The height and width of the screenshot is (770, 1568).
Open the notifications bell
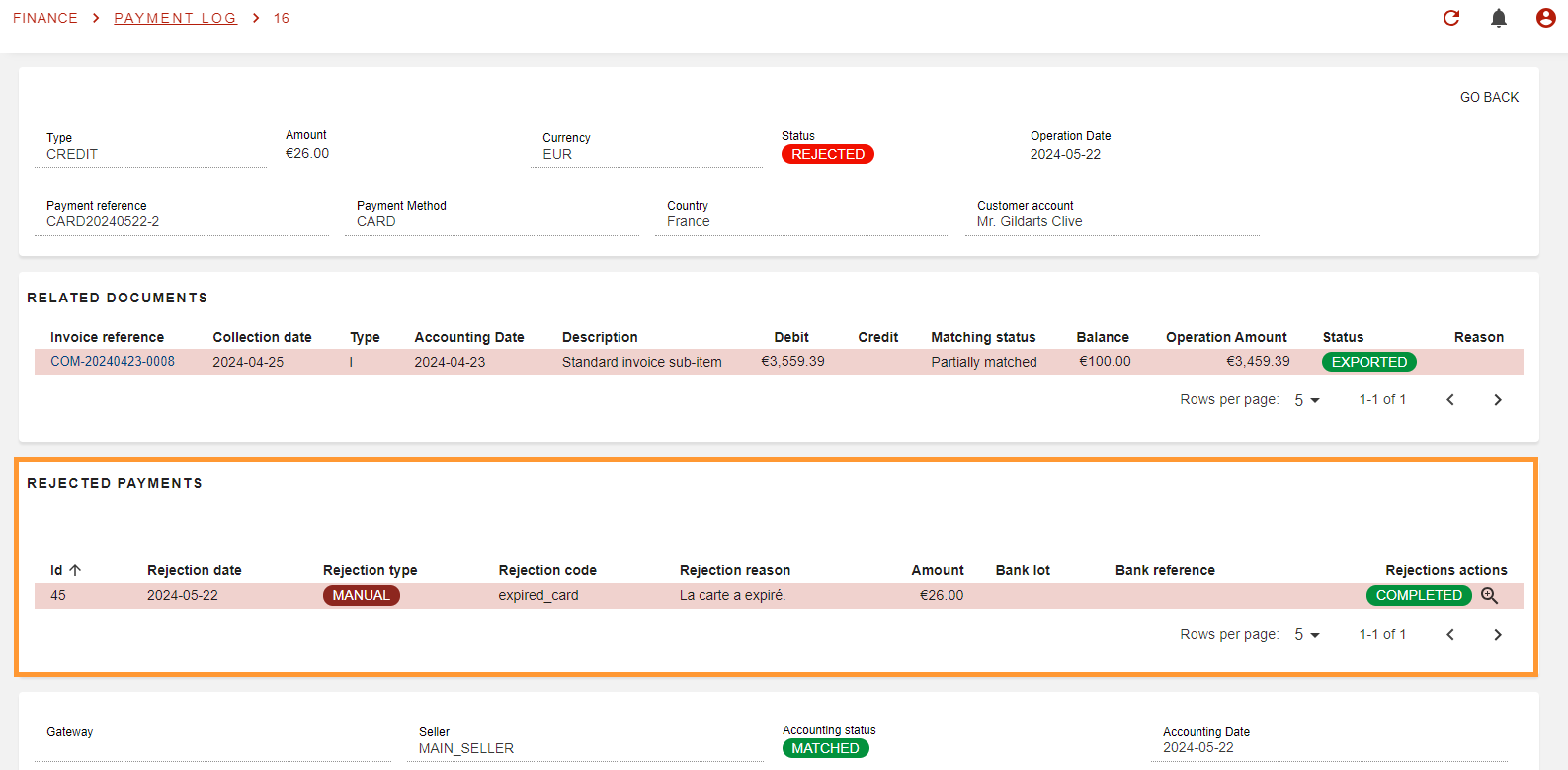pos(1499,18)
